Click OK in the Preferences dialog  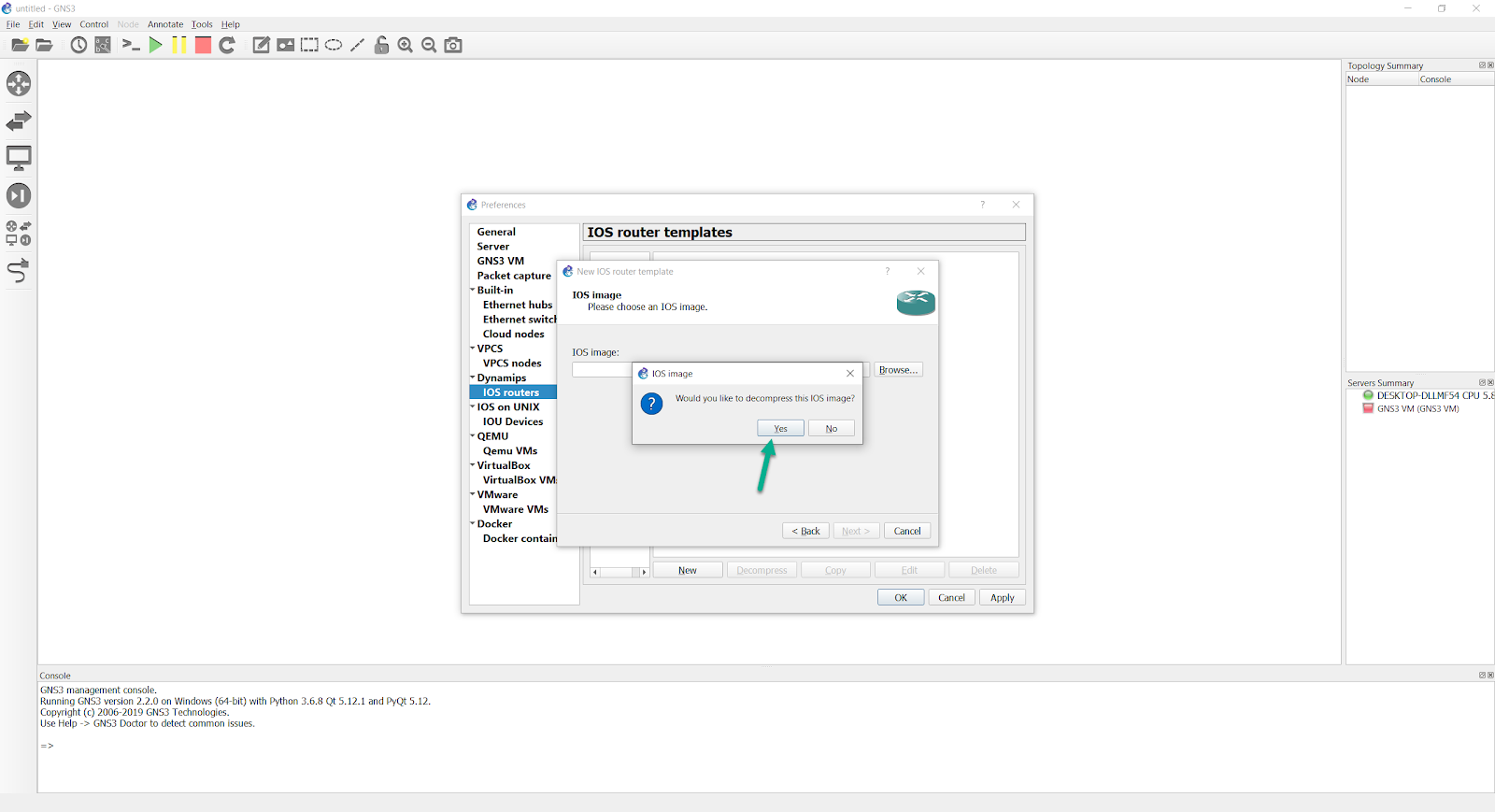(901, 597)
